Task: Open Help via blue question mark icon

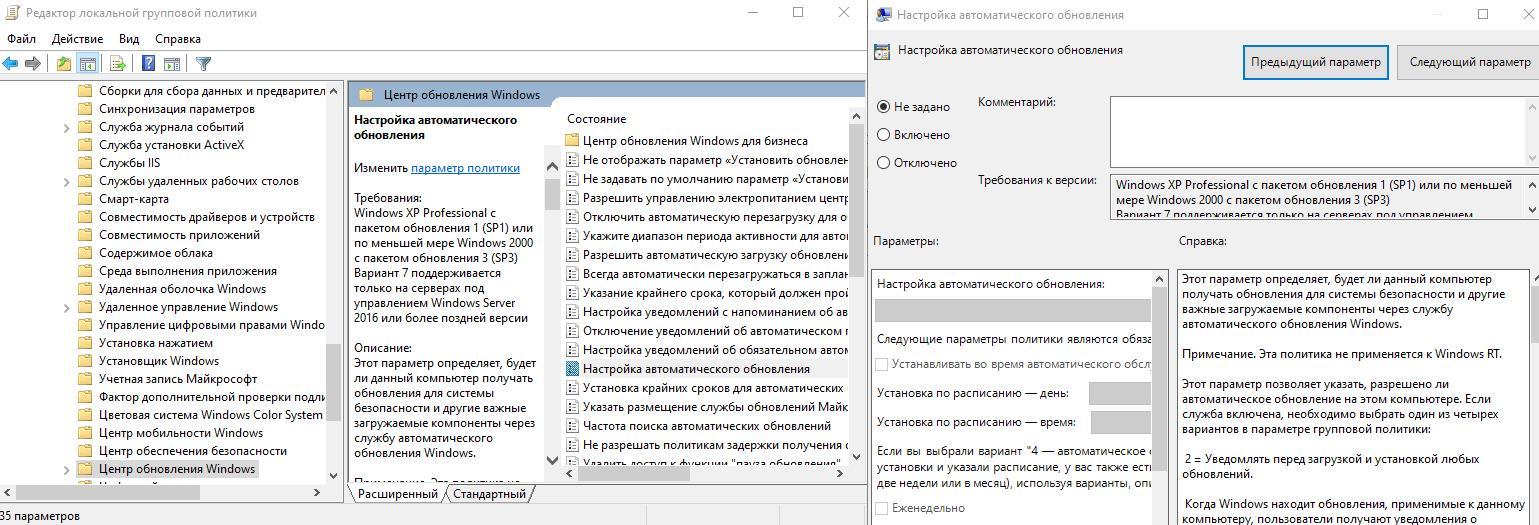Action: (148, 64)
